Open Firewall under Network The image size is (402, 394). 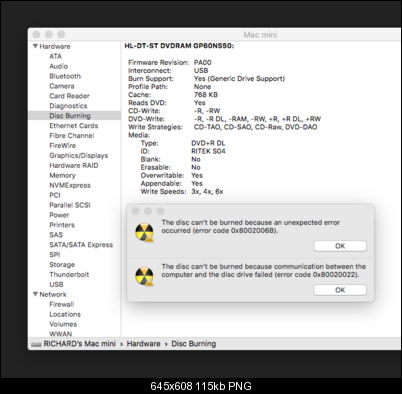tap(62, 304)
